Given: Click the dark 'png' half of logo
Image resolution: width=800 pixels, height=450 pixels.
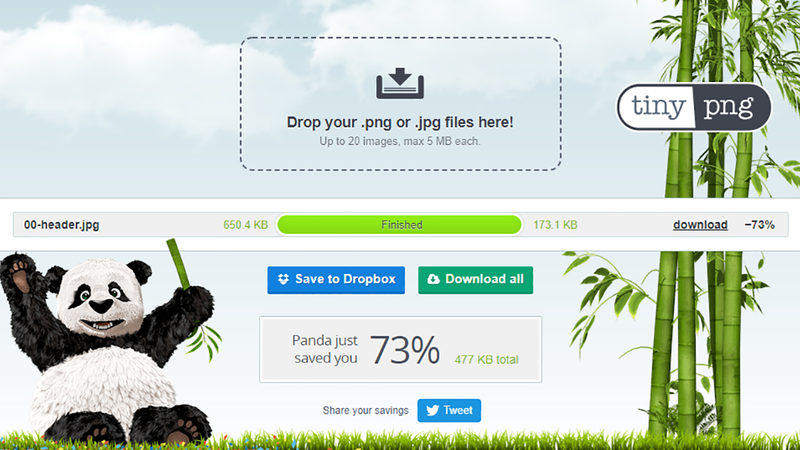Looking at the screenshot, I should coord(732,107).
